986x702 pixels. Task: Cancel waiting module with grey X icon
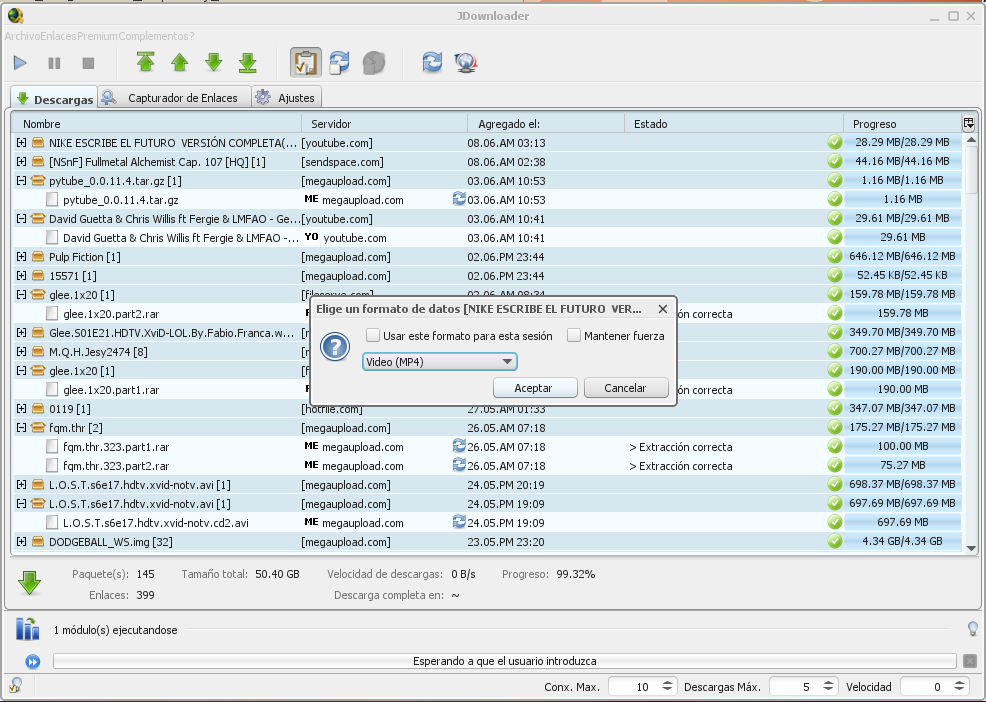click(970, 661)
